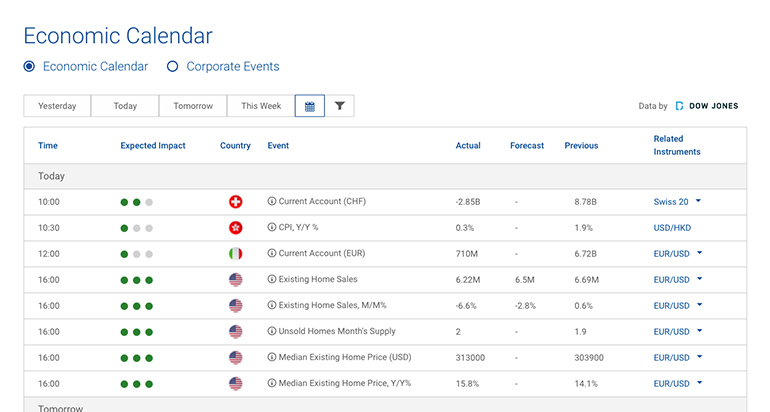Open the Swiss 20 instrument link
Screen dimensions: 770x412
(x=671, y=202)
